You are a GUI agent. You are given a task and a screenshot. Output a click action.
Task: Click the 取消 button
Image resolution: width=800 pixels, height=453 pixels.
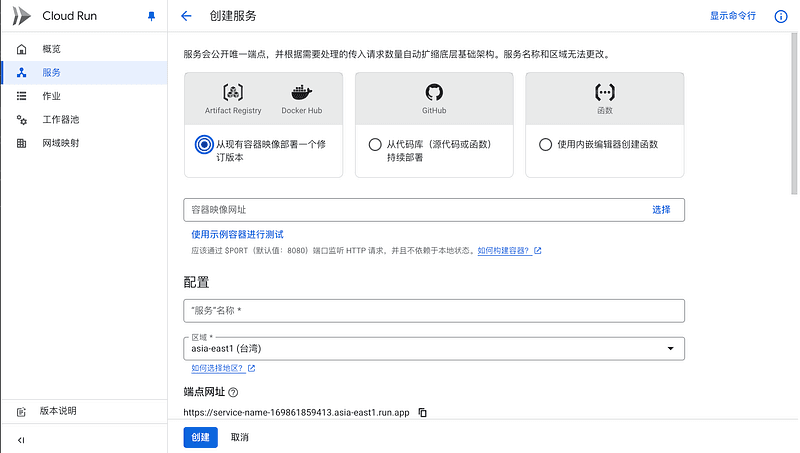240,437
